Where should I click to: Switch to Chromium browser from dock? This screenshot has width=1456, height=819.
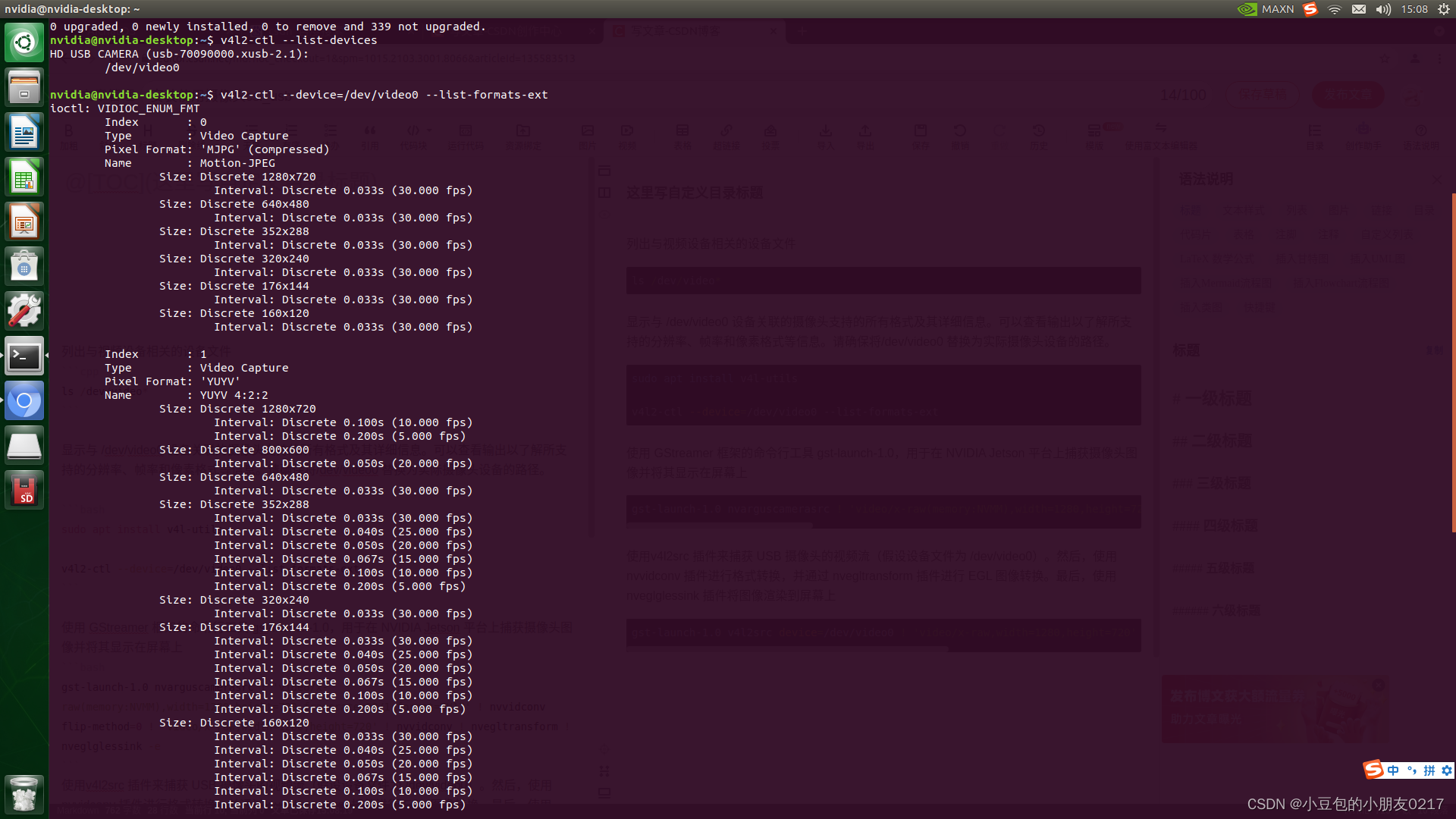[24, 400]
